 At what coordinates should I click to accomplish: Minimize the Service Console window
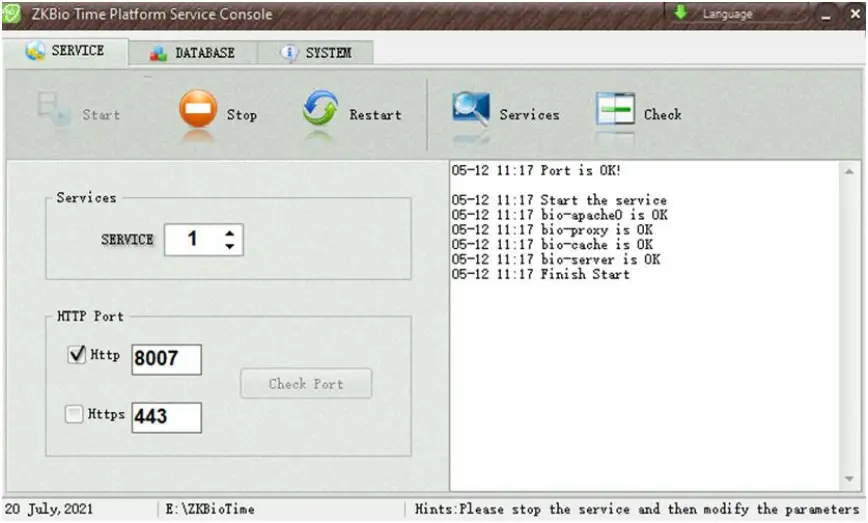coord(826,14)
